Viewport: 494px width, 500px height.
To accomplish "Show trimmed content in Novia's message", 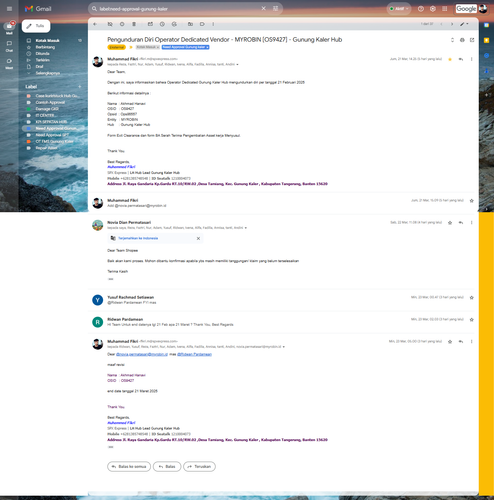I will pos(111,279).
